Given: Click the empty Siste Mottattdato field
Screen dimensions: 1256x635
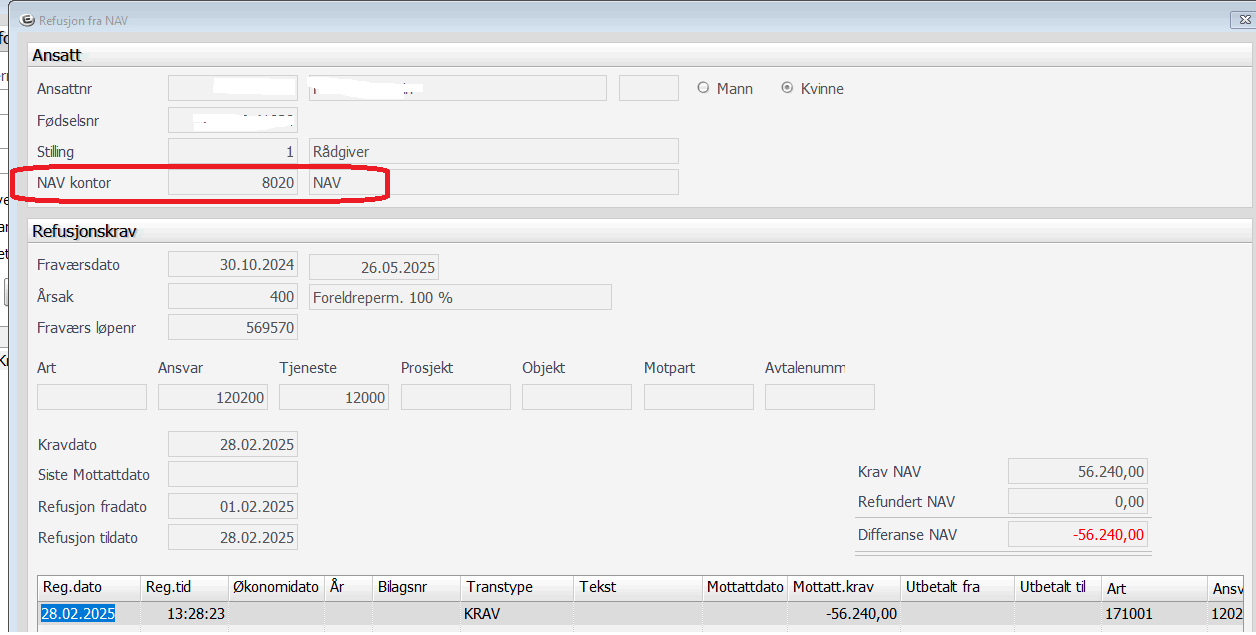Looking at the screenshot, I should [233, 474].
